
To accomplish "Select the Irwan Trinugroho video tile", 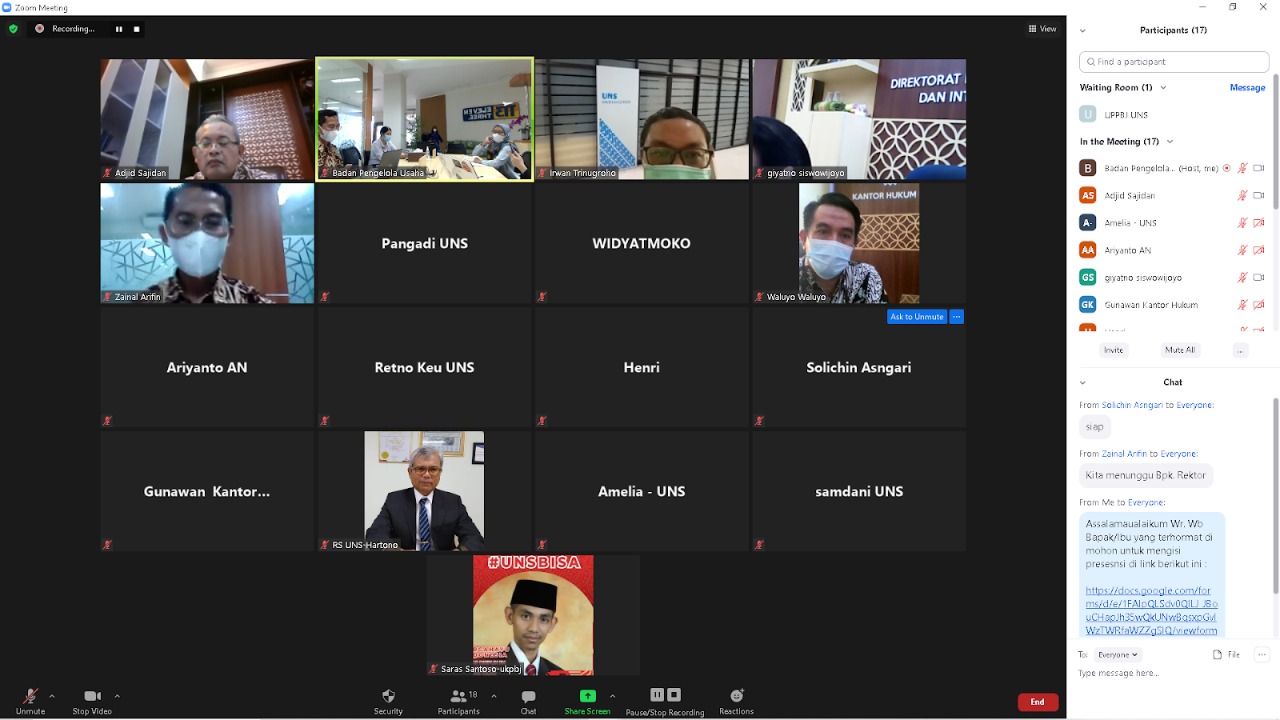I will pos(642,119).
